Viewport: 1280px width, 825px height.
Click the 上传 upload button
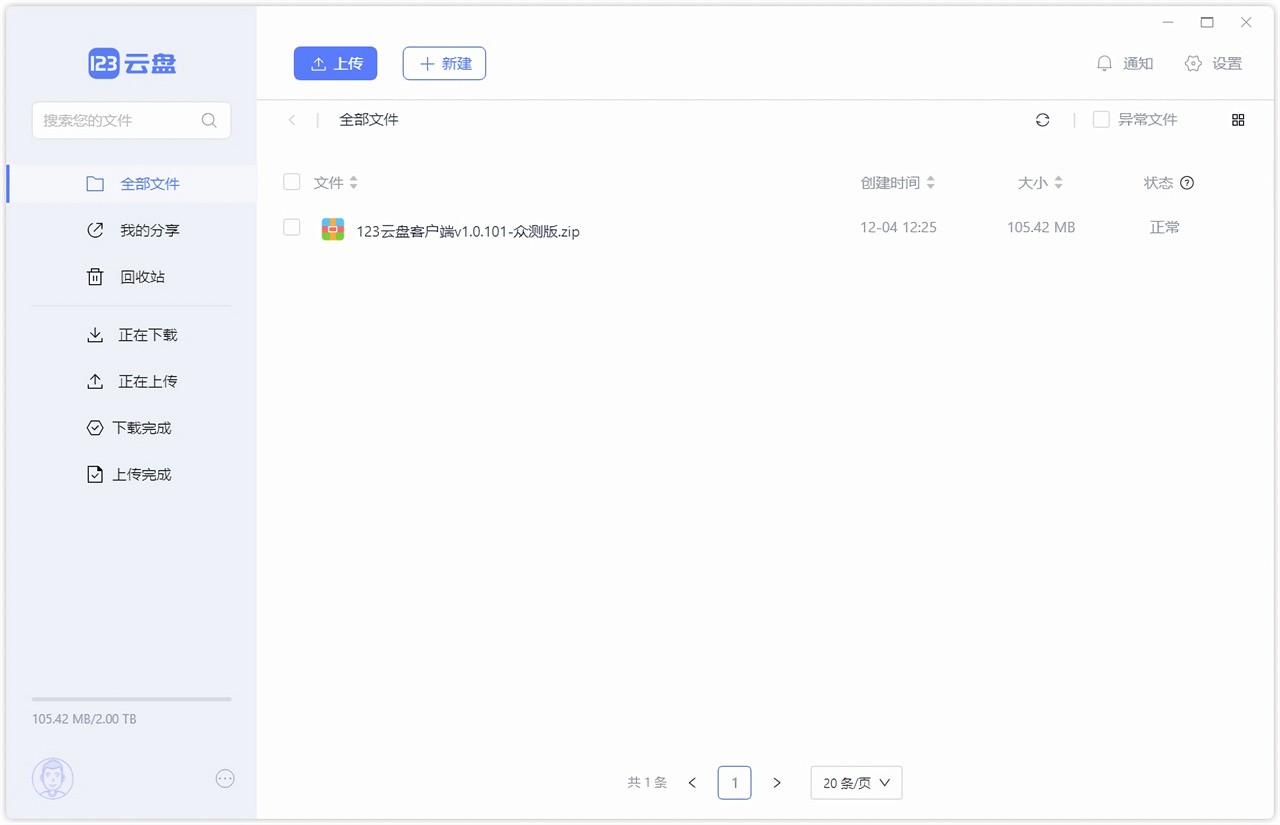point(335,64)
